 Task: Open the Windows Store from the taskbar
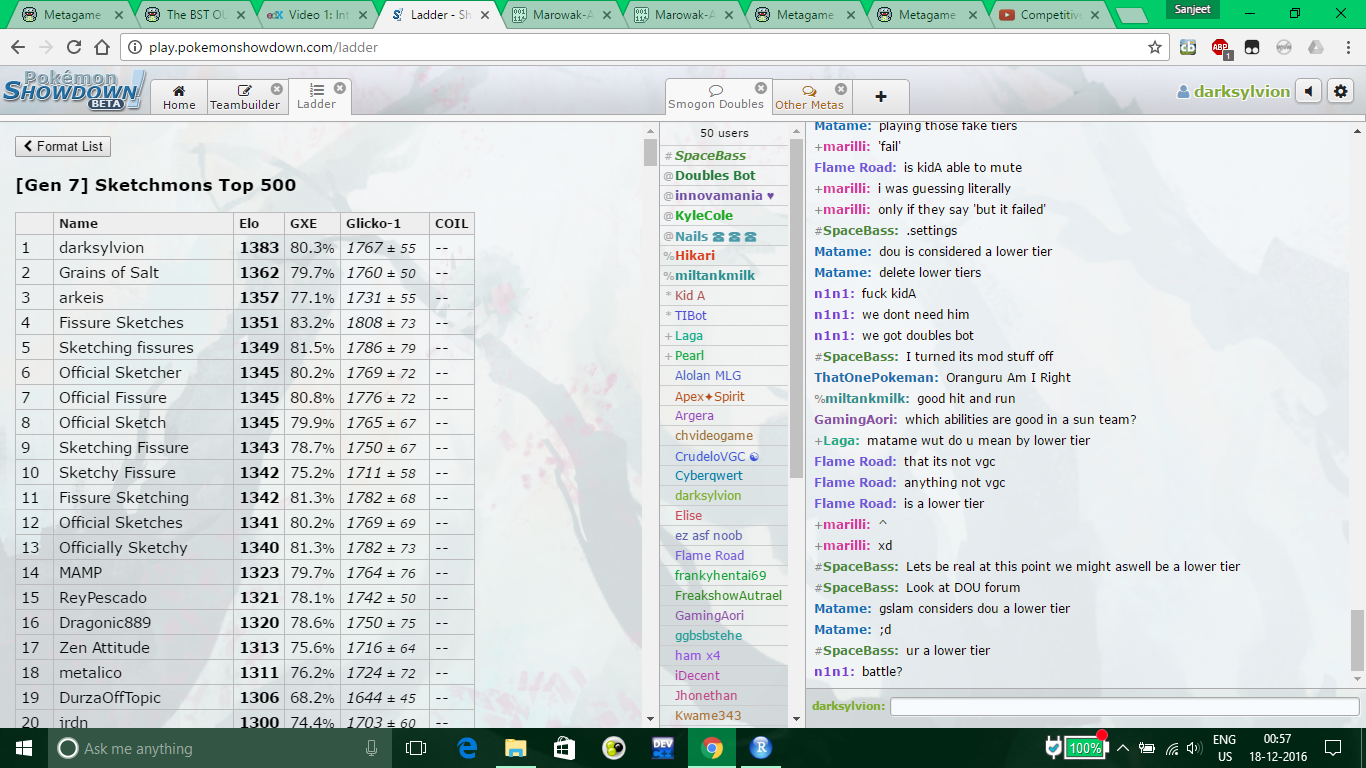565,748
